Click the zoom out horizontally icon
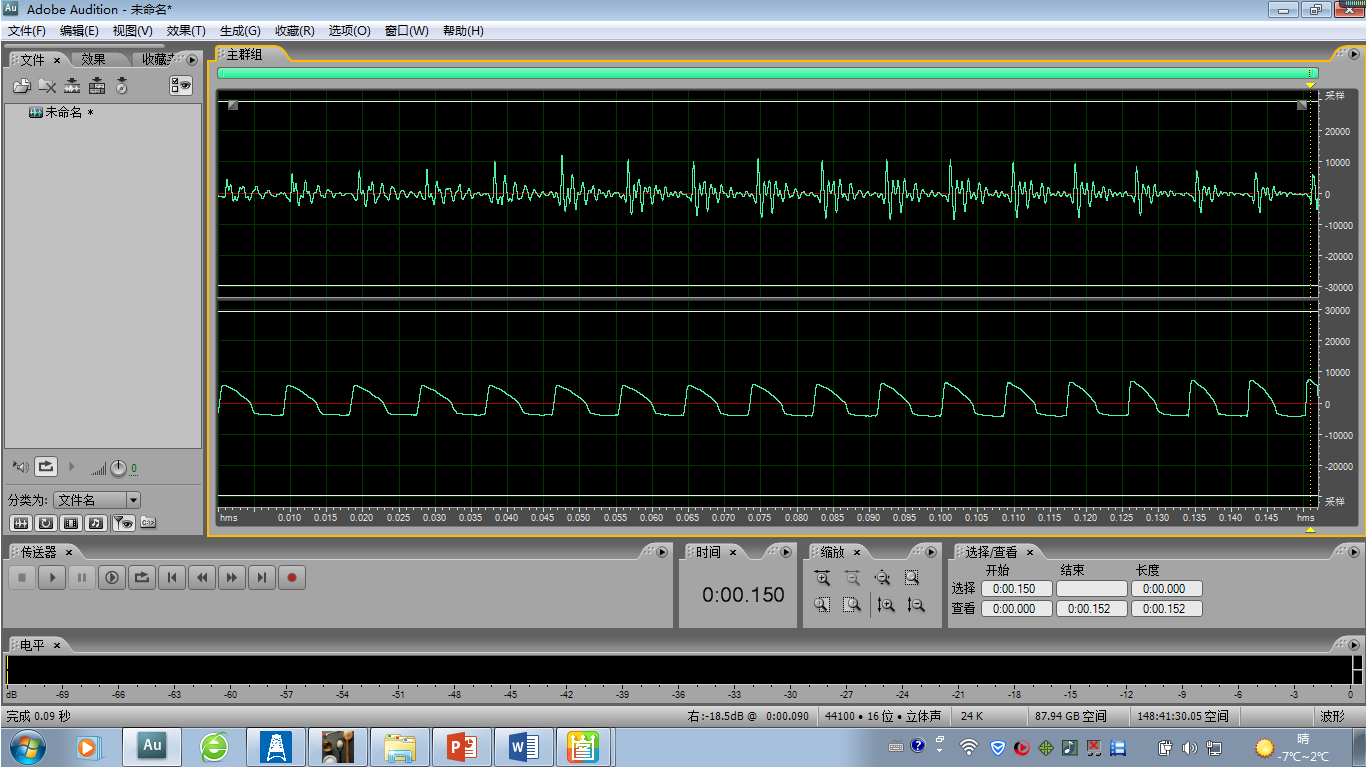The image size is (1366, 768). point(852,577)
